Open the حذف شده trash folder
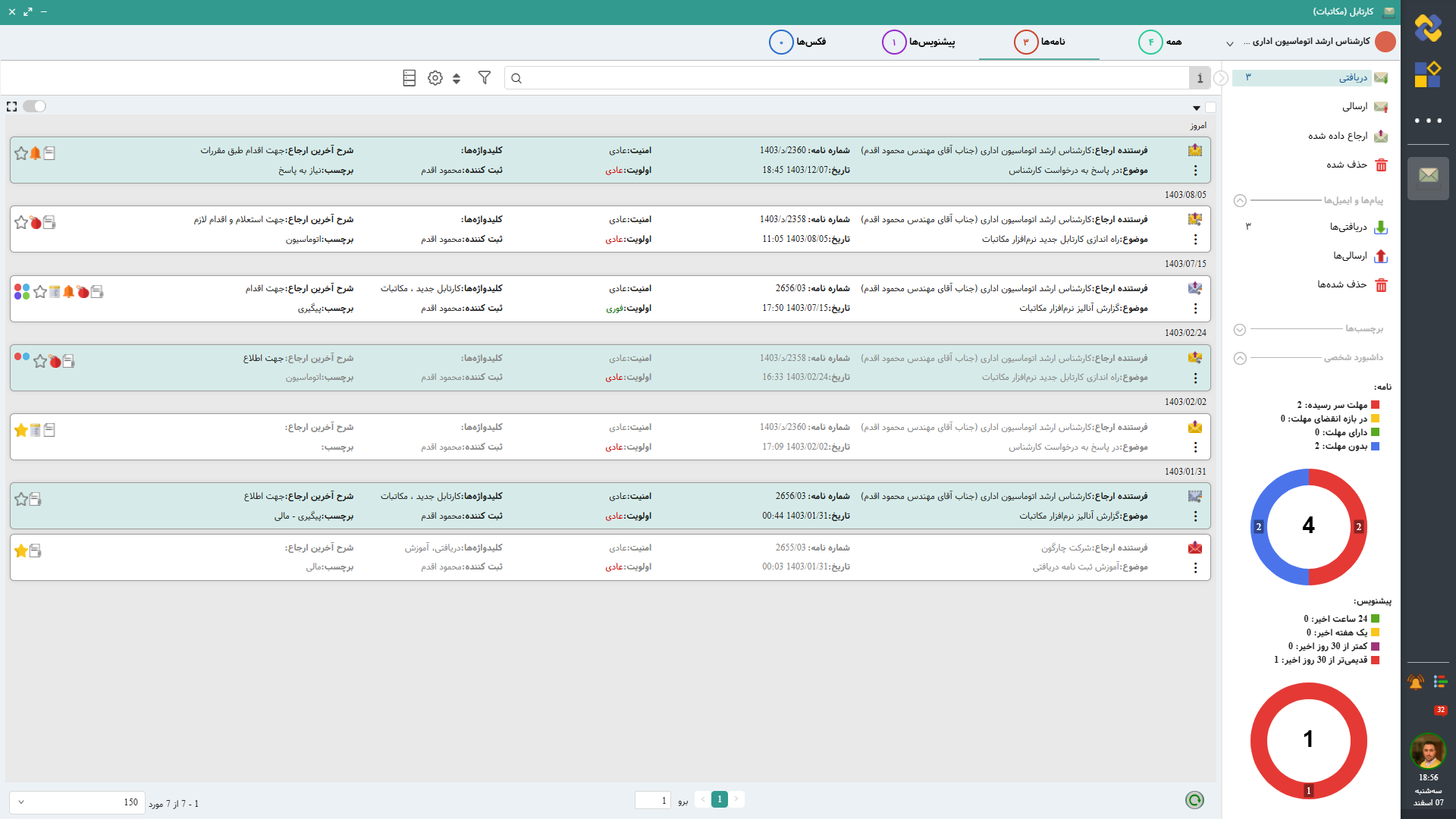1456x819 pixels. (x=1347, y=165)
